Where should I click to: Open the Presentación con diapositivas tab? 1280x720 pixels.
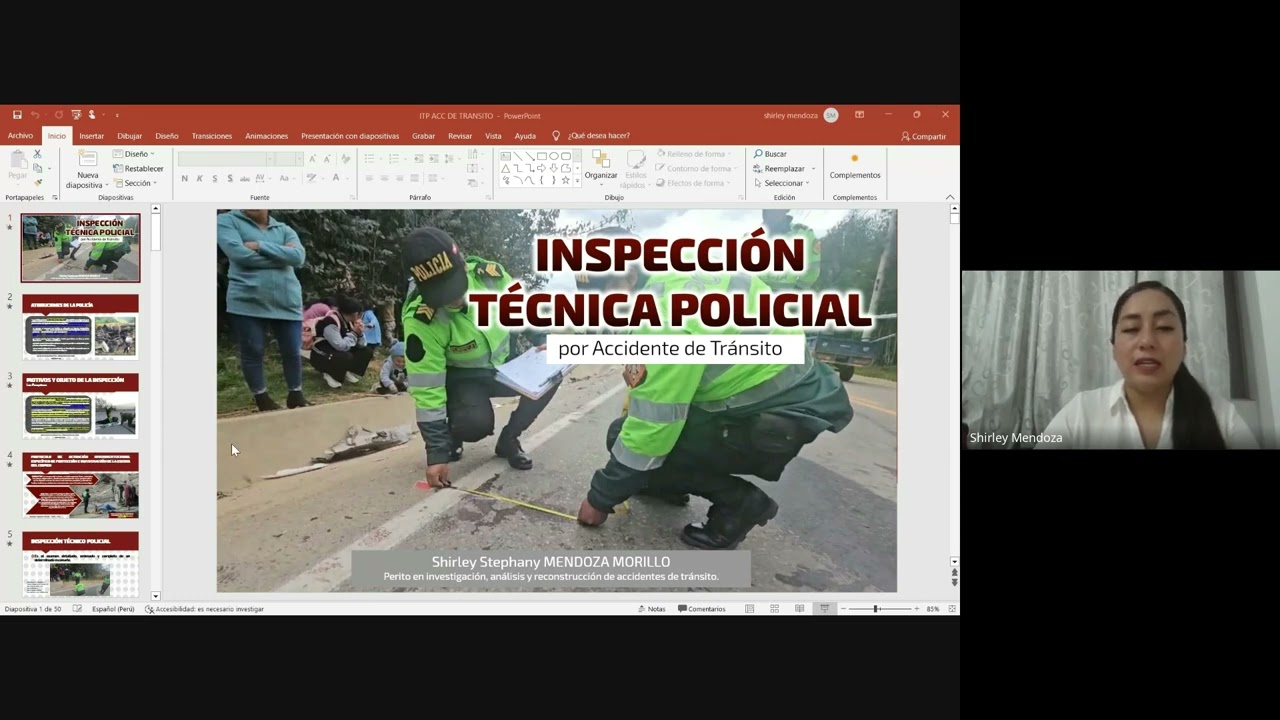point(350,136)
